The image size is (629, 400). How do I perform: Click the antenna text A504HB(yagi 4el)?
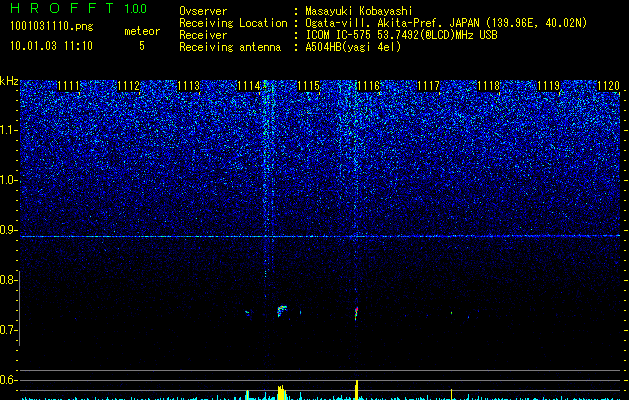coord(353,47)
